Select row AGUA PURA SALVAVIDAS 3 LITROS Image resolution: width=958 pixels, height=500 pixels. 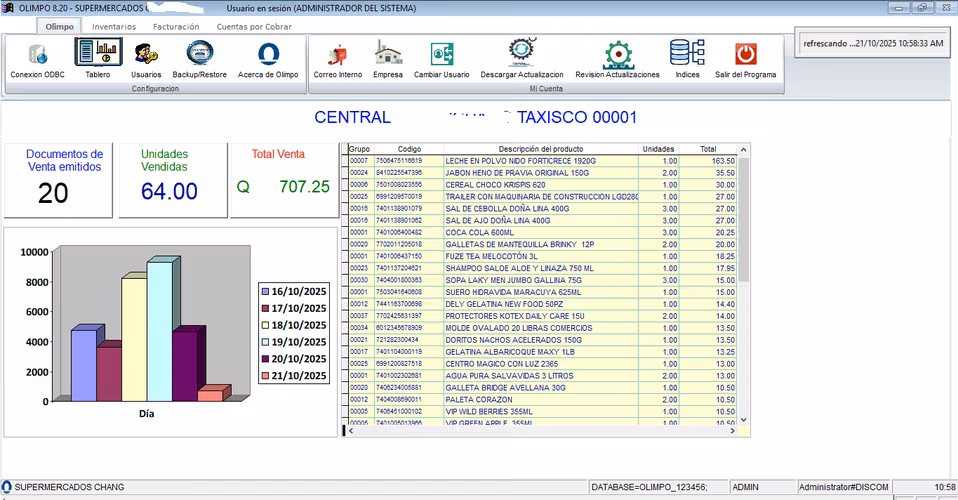pos(541,376)
